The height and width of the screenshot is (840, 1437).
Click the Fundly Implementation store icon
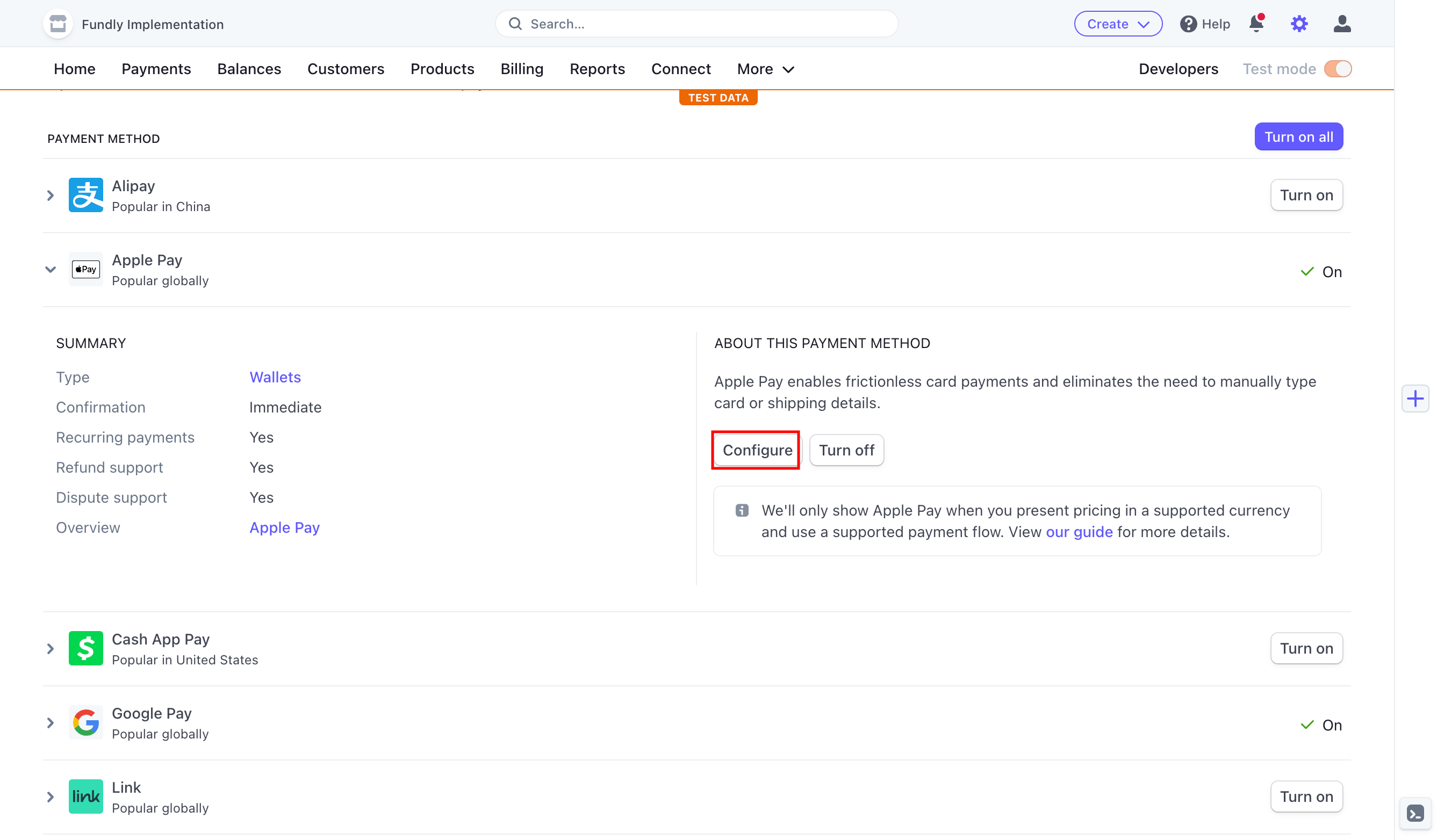[x=58, y=24]
